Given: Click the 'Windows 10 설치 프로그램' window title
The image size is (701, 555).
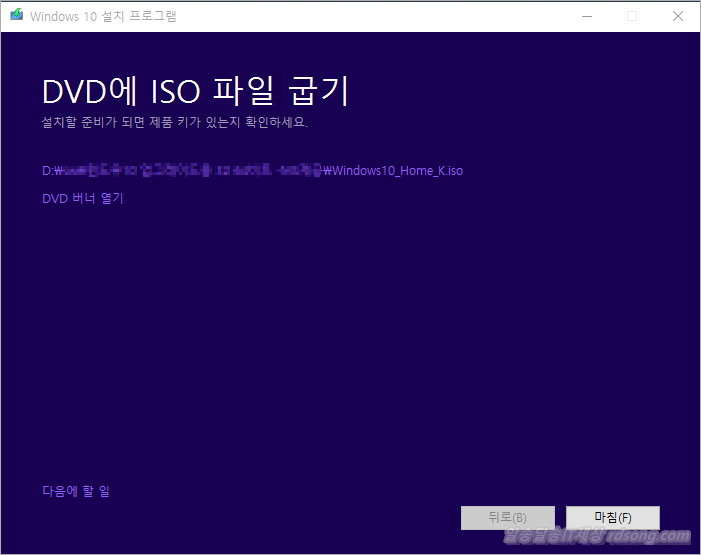Looking at the screenshot, I should pos(103,16).
